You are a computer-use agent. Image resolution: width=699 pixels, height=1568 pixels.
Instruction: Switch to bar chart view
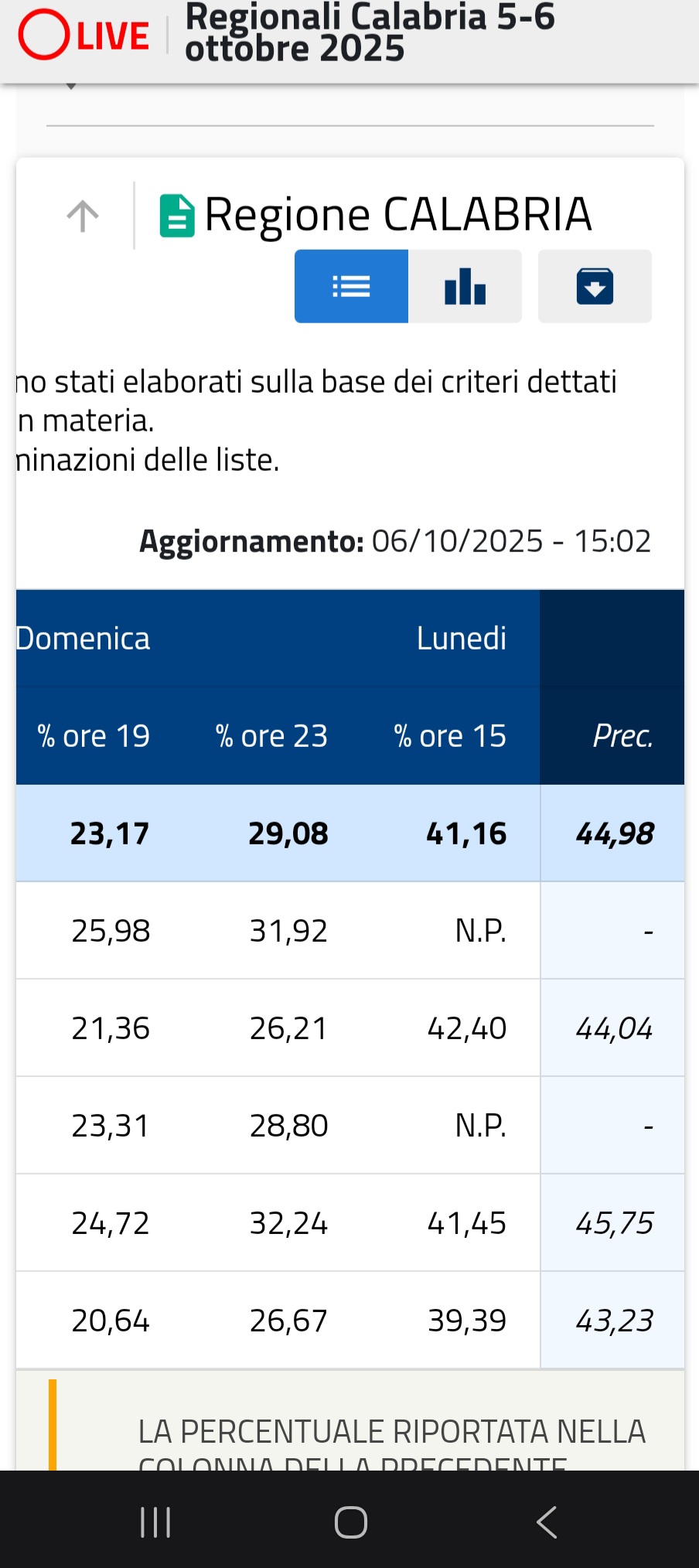[465, 286]
